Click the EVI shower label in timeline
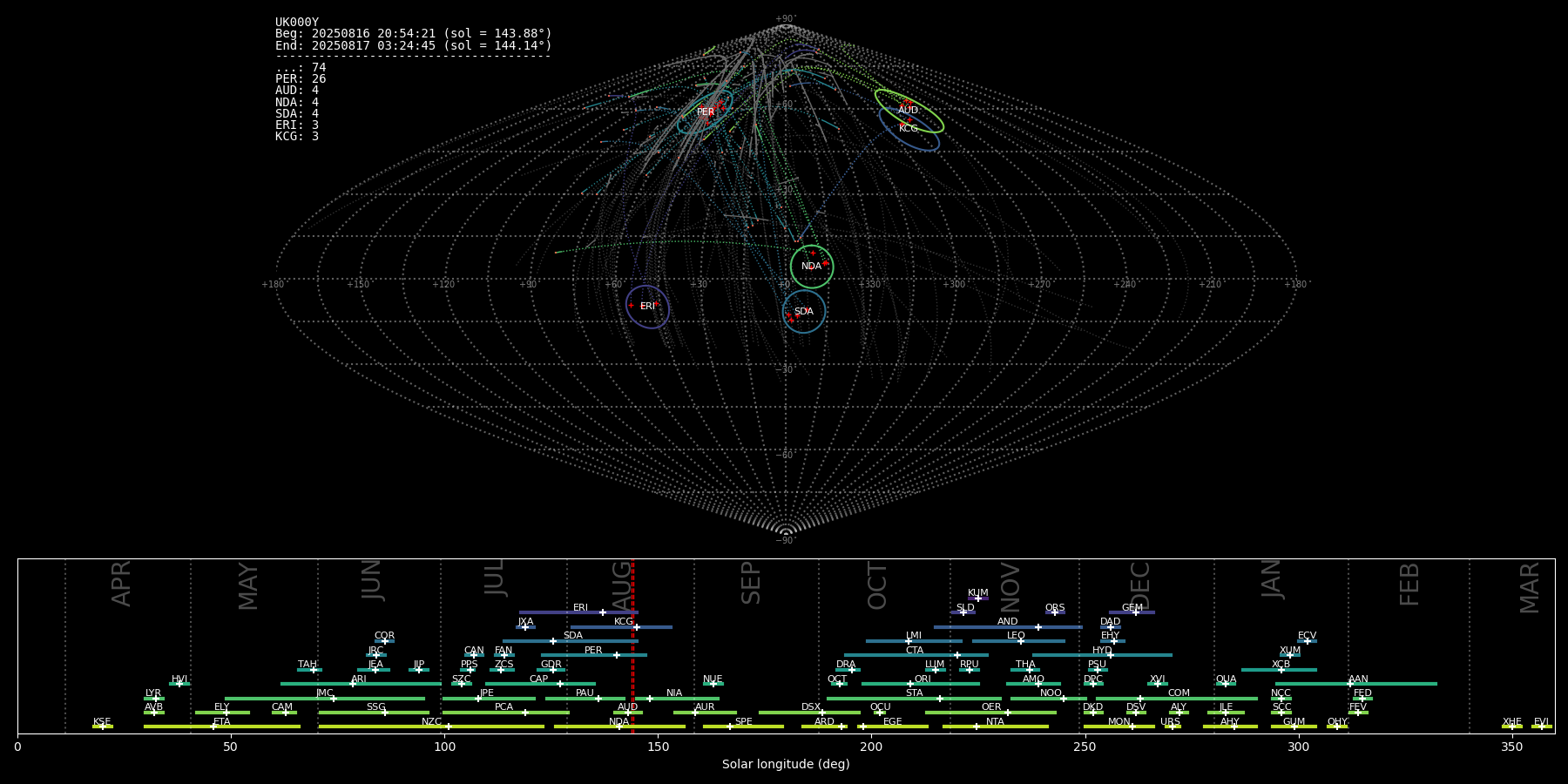This screenshot has width=1568, height=784. [x=1541, y=722]
